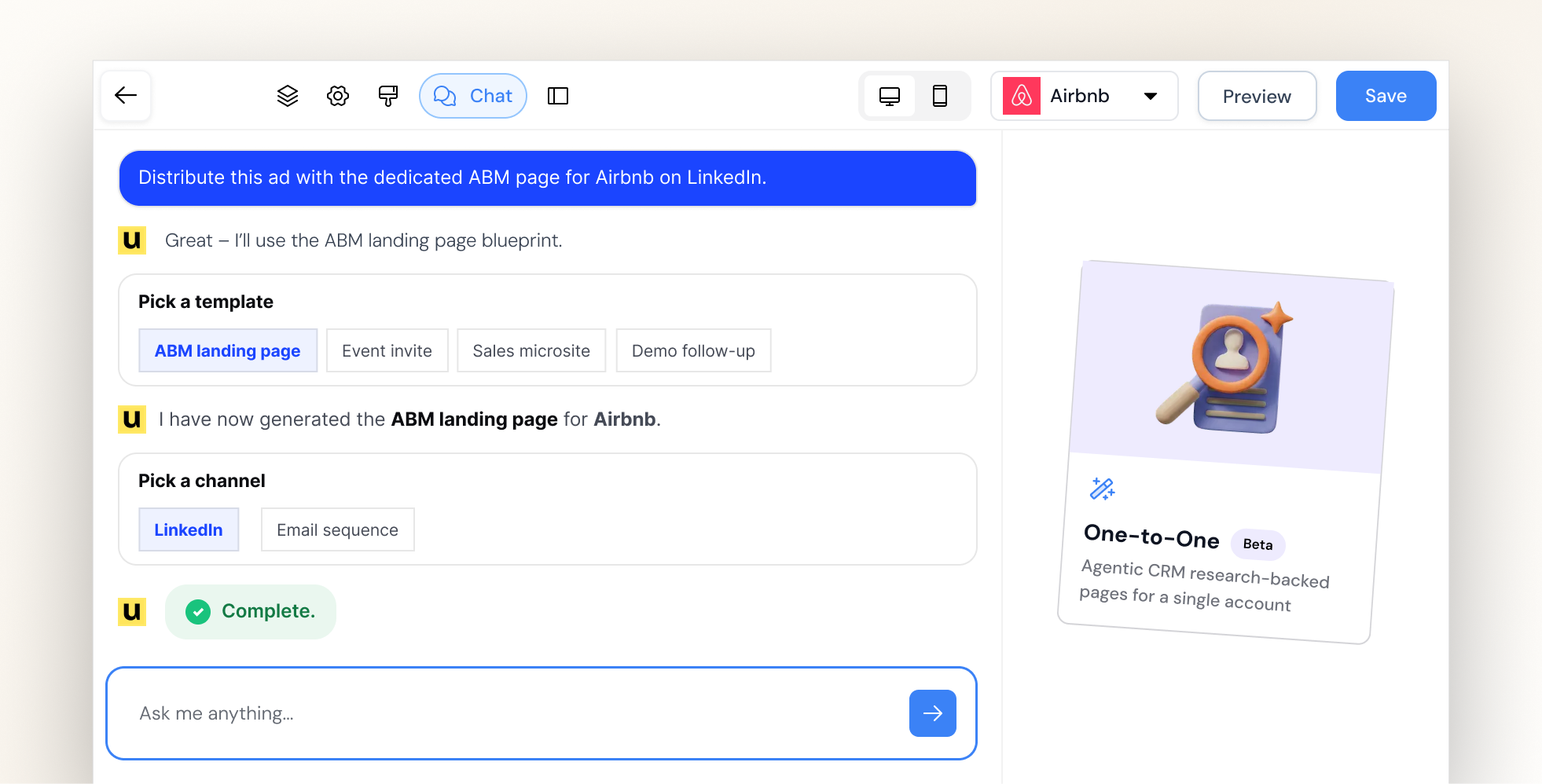Image resolution: width=1542 pixels, height=784 pixels.
Task: Click the back arrow button
Action: pyautogui.click(x=126, y=96)
